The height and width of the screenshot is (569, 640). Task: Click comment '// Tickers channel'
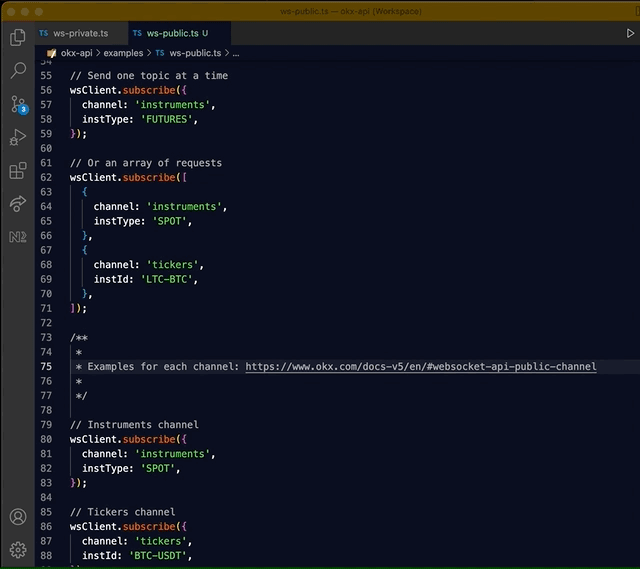122,512
